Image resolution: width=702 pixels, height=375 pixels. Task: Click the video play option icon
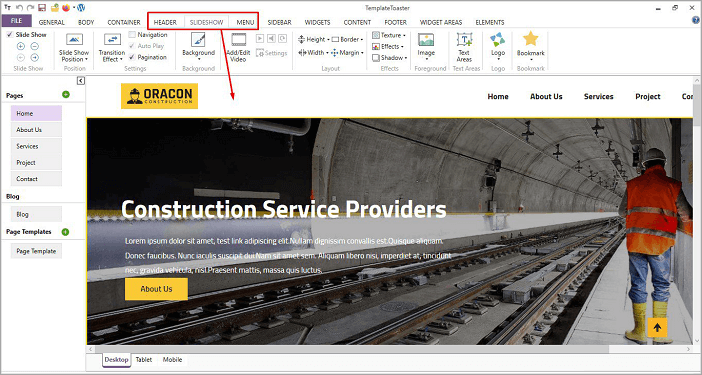(260, 39)
